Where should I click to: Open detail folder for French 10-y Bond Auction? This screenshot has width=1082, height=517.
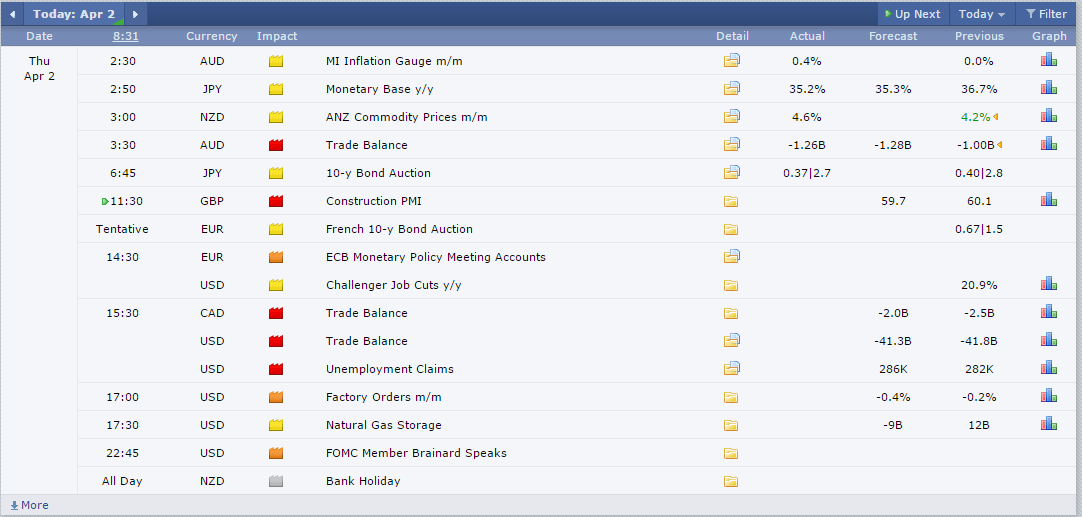[731, 229]
